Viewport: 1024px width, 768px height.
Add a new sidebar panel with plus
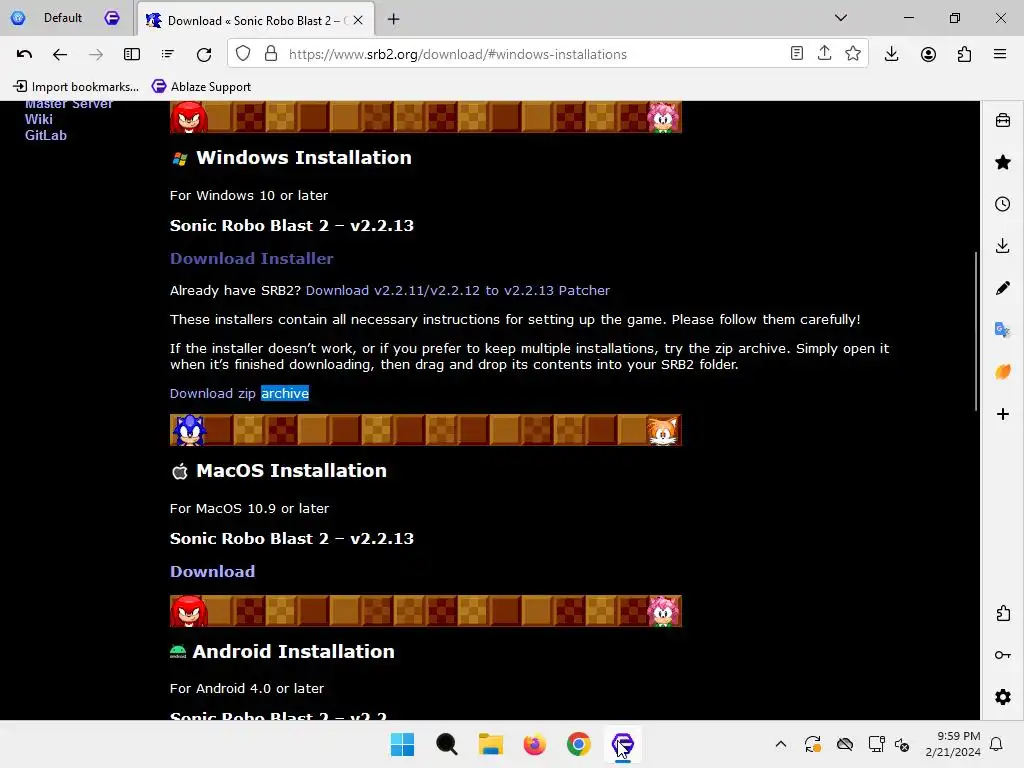[x=1002, y=414]
